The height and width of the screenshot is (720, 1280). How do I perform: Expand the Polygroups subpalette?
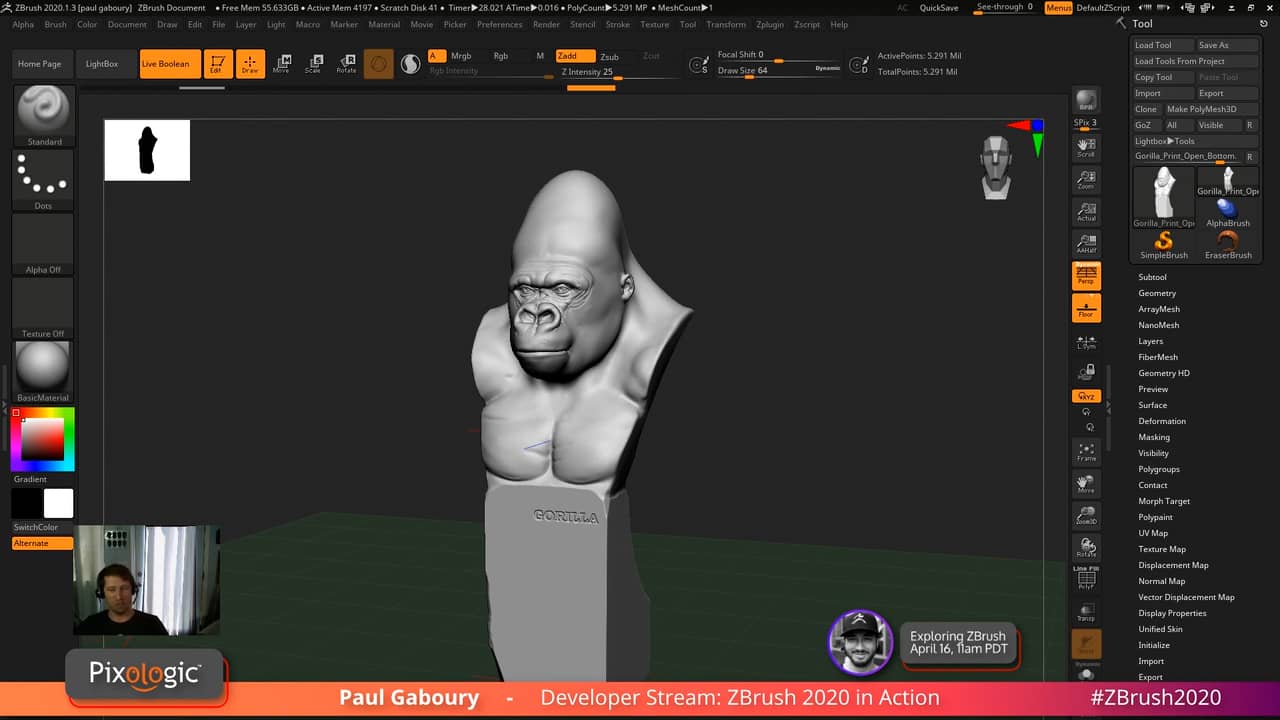[x=1159, y=469]
